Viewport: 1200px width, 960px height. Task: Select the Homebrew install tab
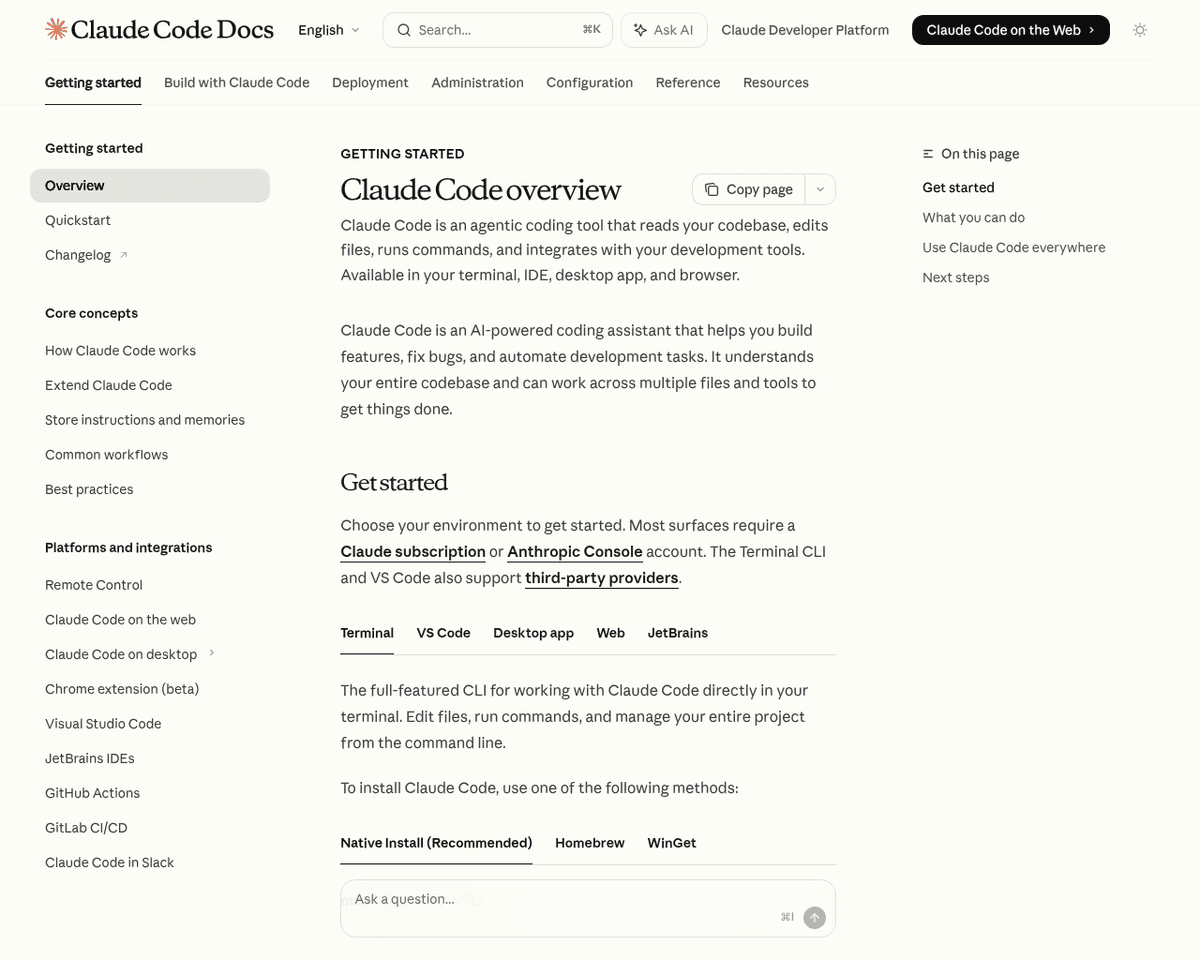pos(590,843)
